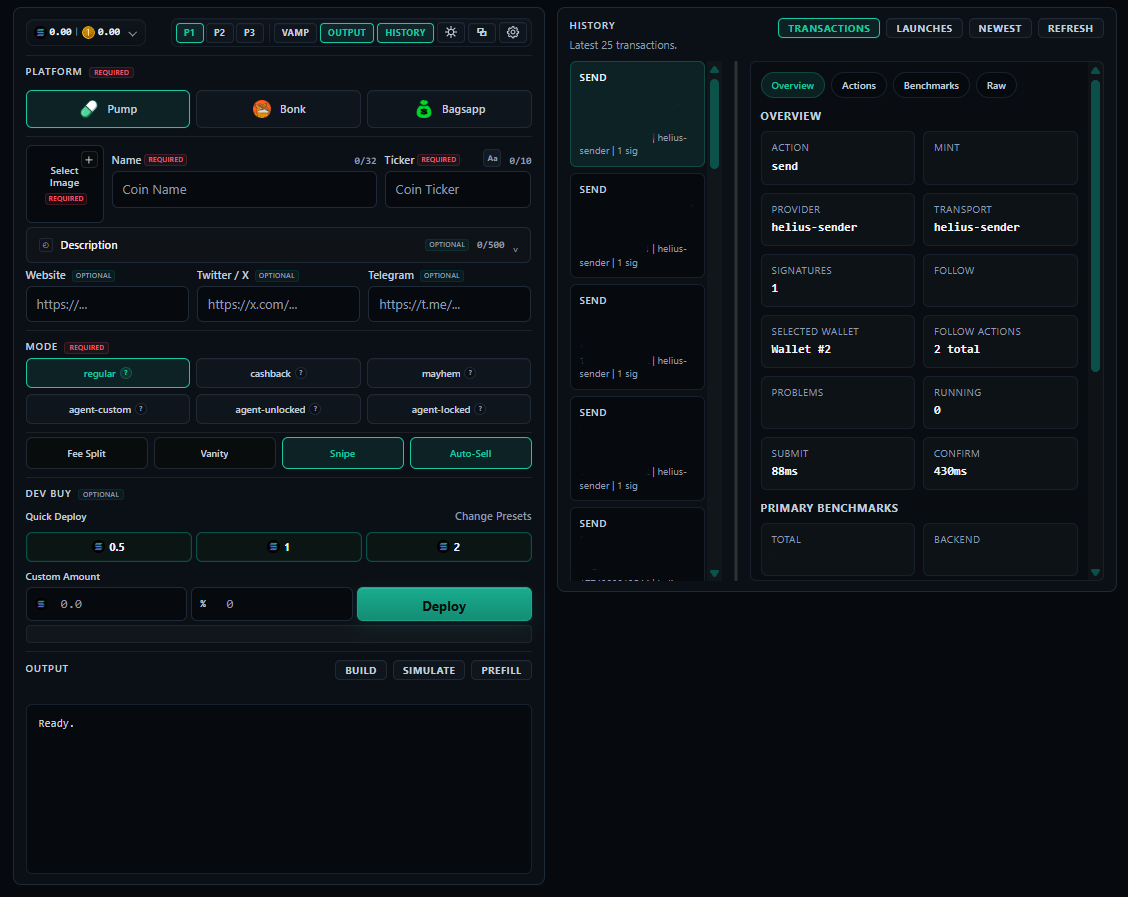
Task: Pick the 2 SOL quick deploy preset
Action: click(449, 547)
